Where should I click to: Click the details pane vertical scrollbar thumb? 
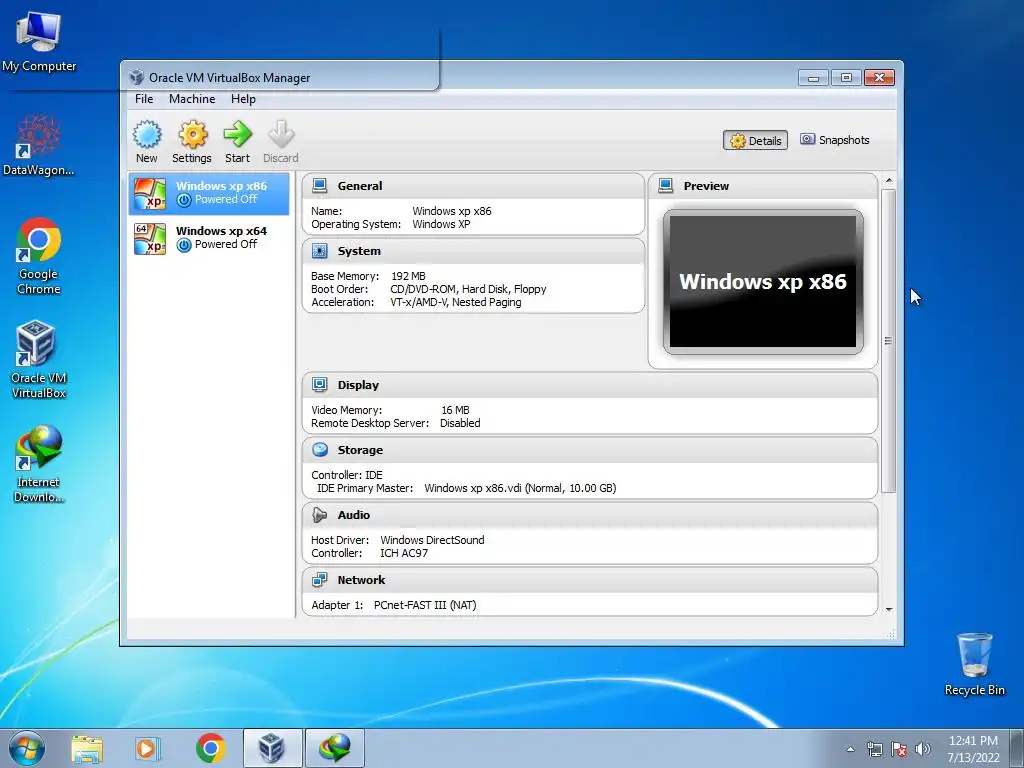pos(888,340)
